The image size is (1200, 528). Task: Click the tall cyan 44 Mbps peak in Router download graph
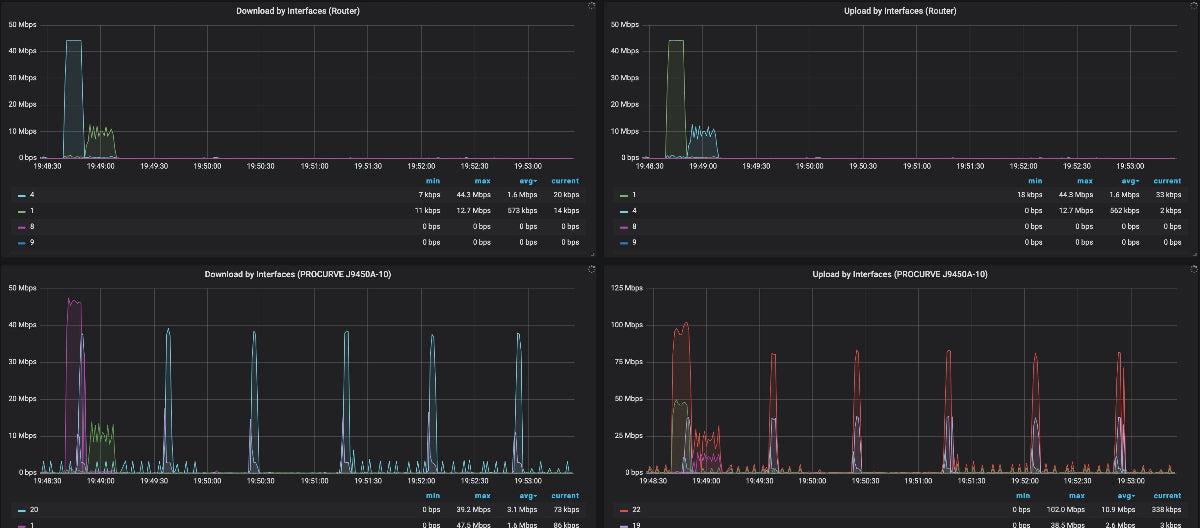(73, 42)
